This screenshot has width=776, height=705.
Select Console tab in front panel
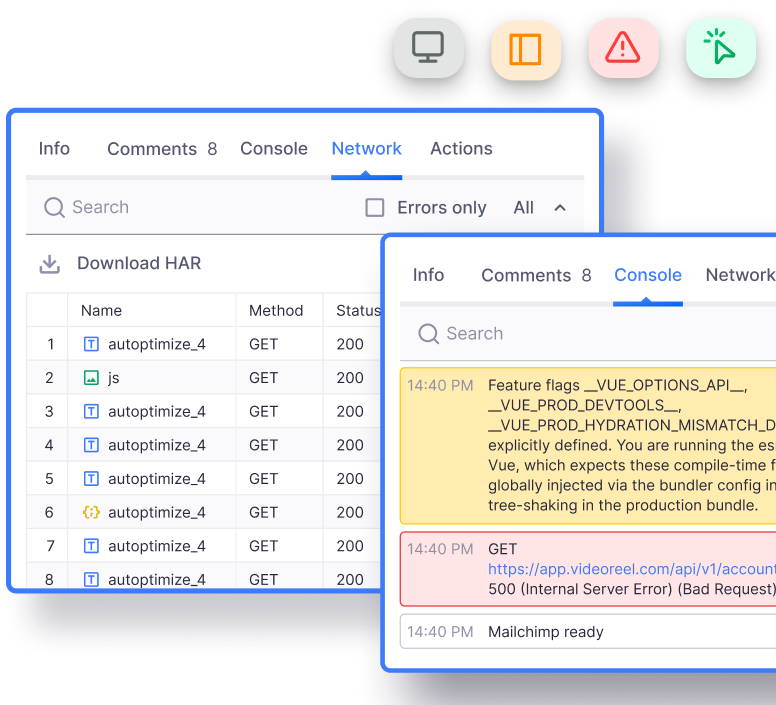[x=648, y=275]
